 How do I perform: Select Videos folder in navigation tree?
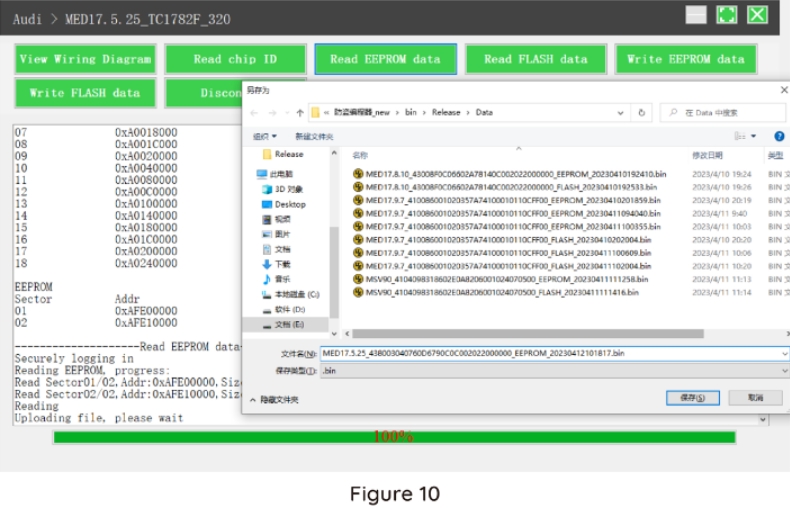click(276, 219)
